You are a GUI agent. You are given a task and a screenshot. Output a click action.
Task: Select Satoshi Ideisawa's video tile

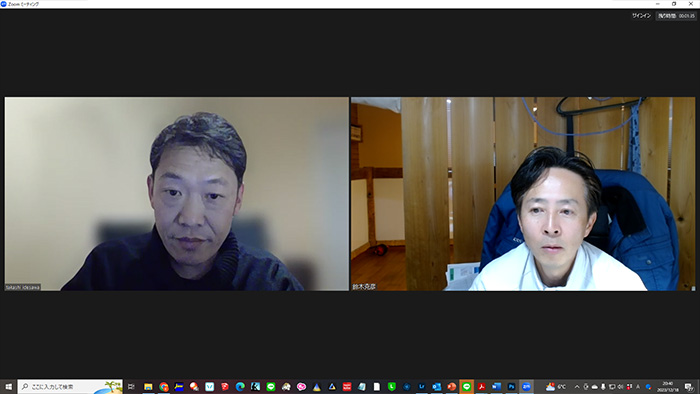click(177, 194)
